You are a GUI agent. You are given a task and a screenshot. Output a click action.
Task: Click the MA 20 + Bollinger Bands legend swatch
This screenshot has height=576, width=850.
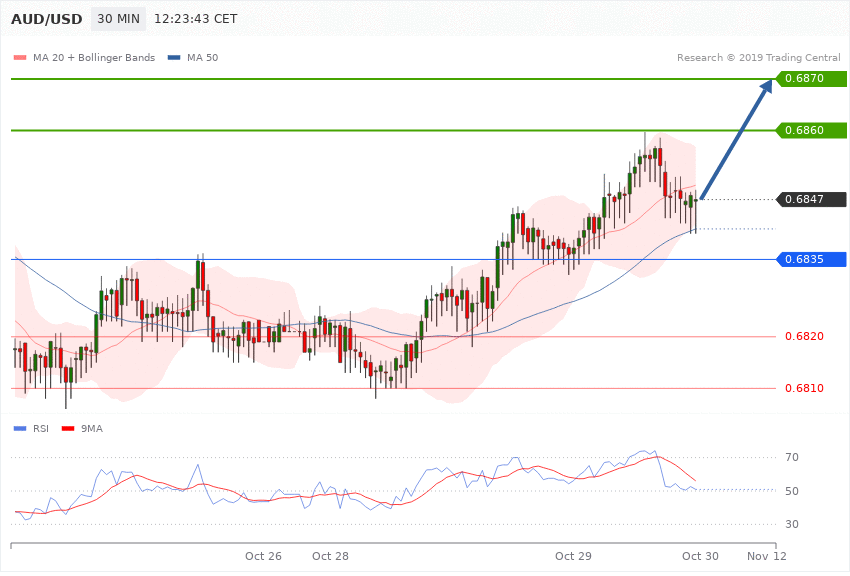[20, 57]
